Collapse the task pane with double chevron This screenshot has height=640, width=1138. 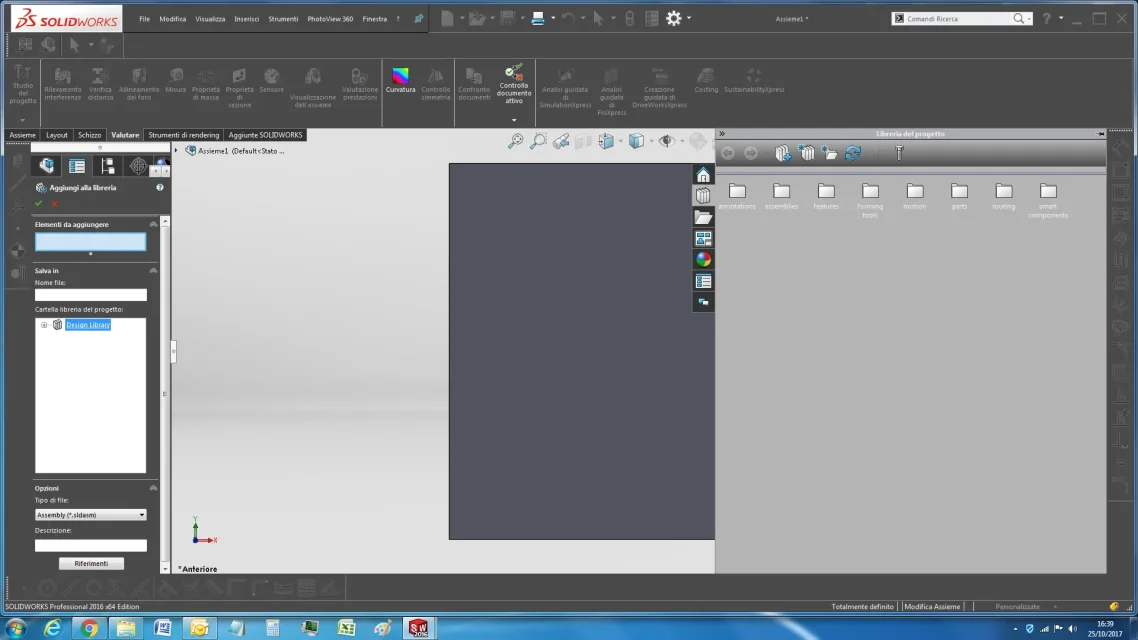[722, 134]
